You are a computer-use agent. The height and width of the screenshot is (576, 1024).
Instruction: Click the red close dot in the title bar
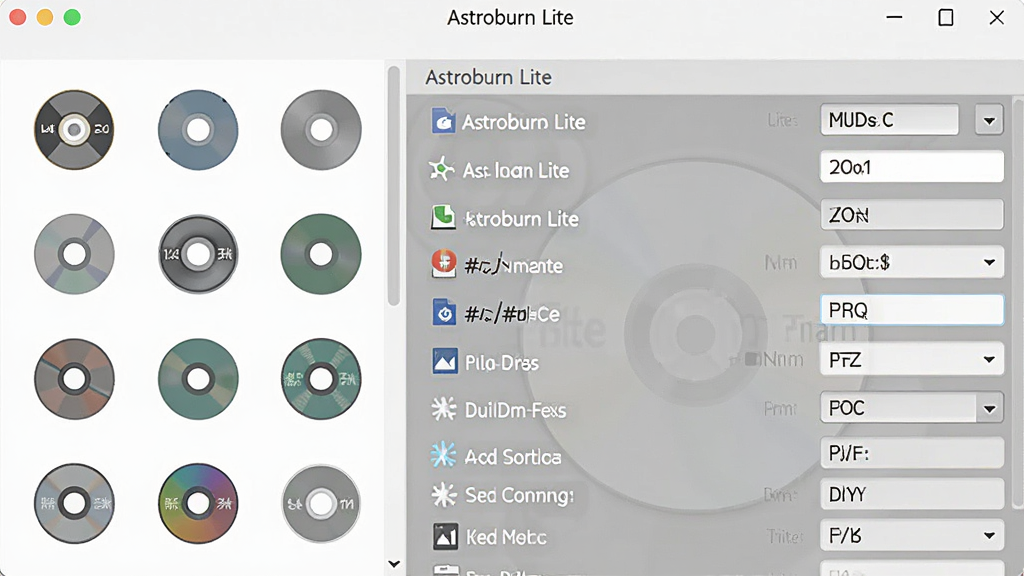18,17
